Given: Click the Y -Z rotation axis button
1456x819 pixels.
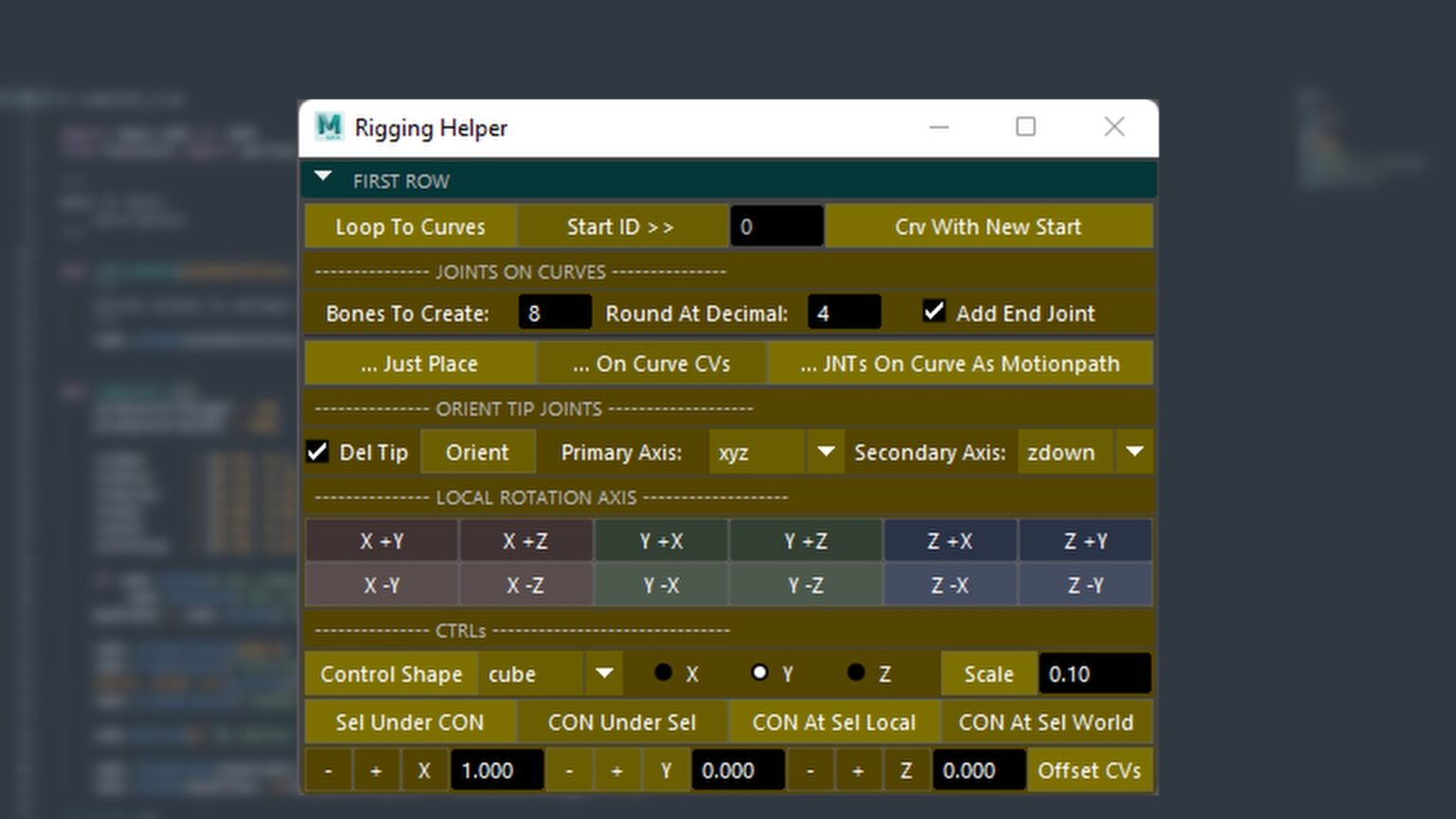Looking at the screenshot, I should pos(805,586).
